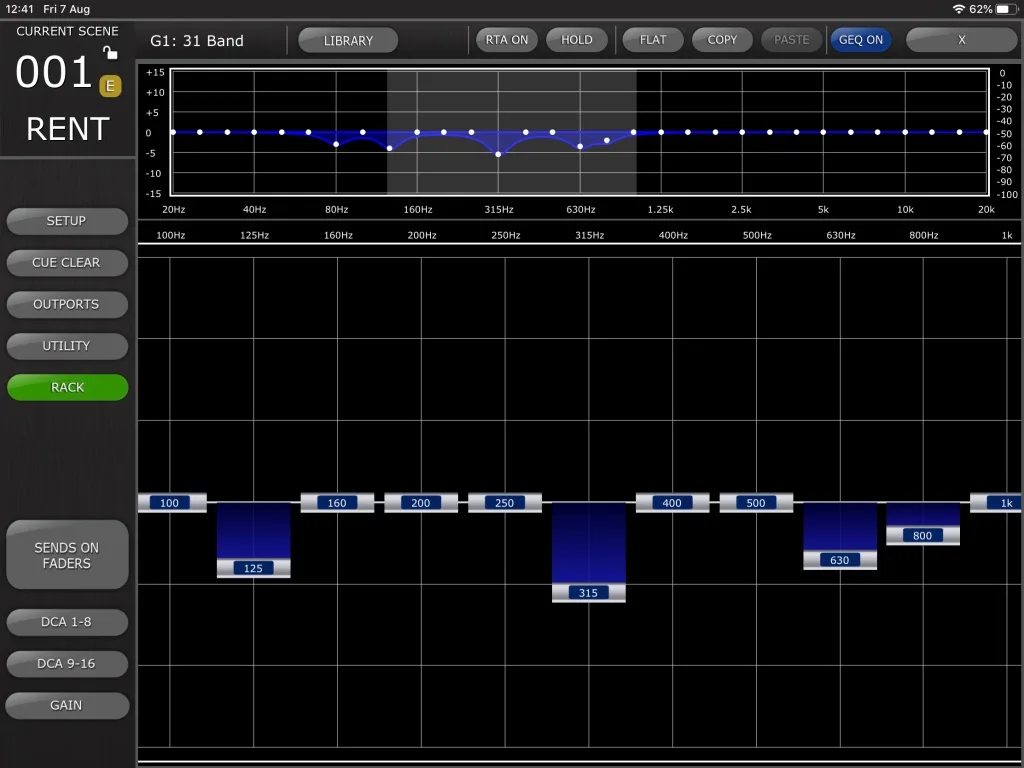This screenshot has height=768, width=1024.
Task: Click the 250Hz column header label
Action: 505,235
